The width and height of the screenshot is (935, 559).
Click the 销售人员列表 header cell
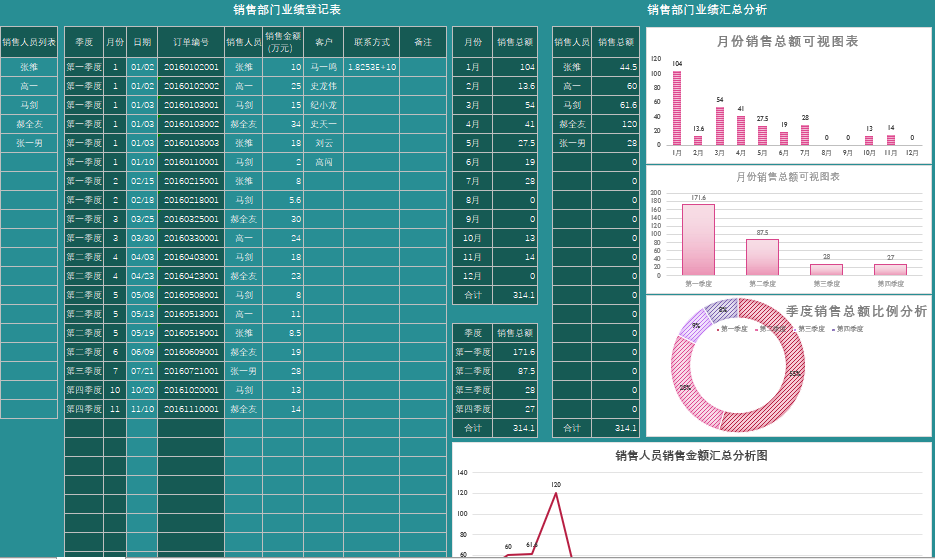(29, 42)
